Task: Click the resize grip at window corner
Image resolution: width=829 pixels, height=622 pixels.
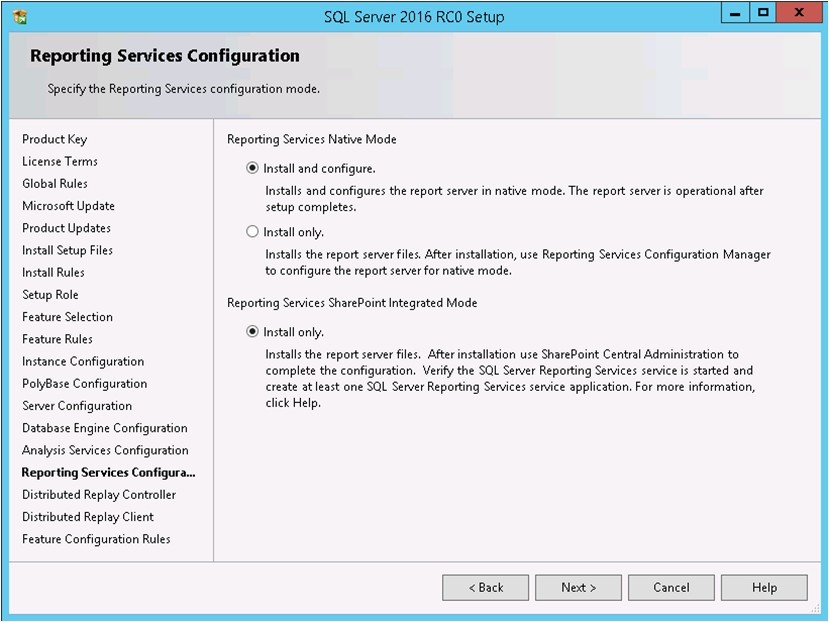Action: [815, 609]
